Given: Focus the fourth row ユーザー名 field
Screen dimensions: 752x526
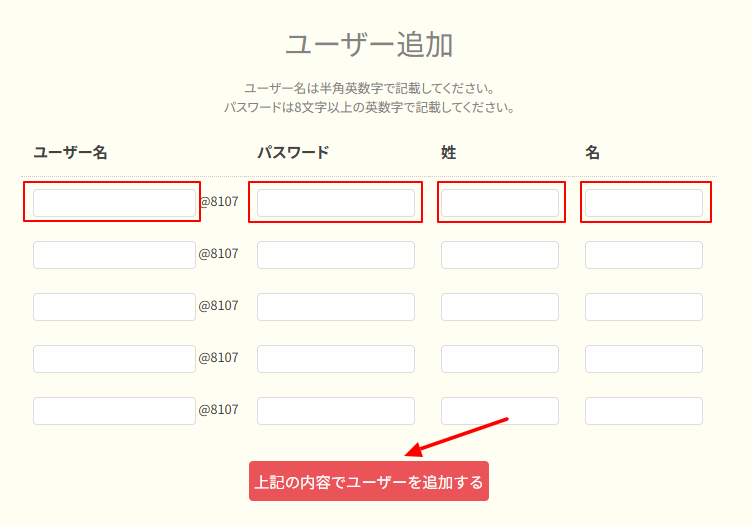Looking at the screenshot, I should pyautogui.click(x=114, y=359).
